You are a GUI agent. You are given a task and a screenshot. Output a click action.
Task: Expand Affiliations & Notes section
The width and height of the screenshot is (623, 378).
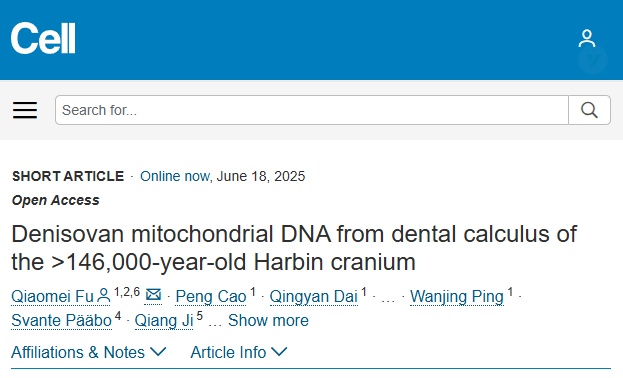(x=89, y=352)
